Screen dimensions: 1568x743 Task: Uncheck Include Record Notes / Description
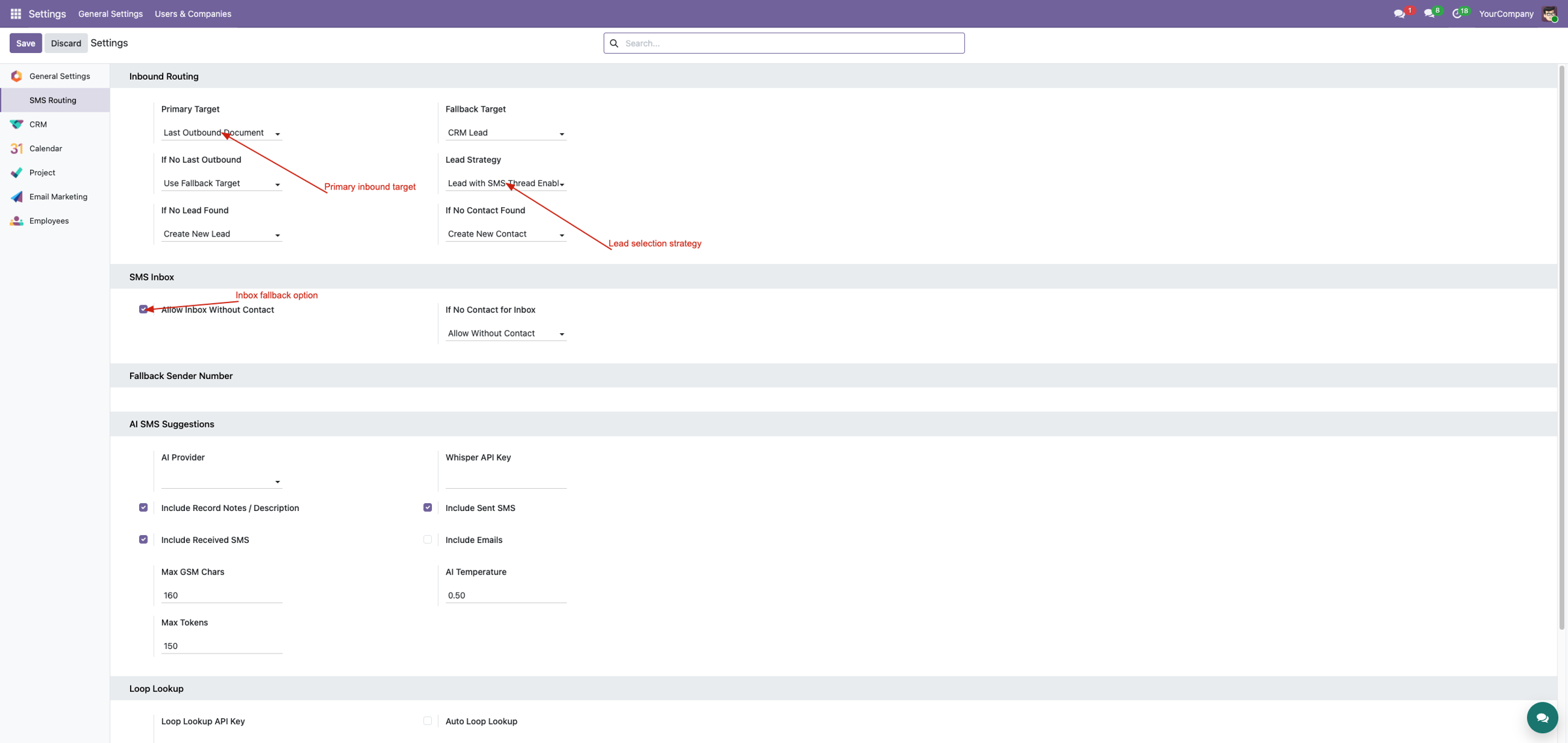pos(143,508)
